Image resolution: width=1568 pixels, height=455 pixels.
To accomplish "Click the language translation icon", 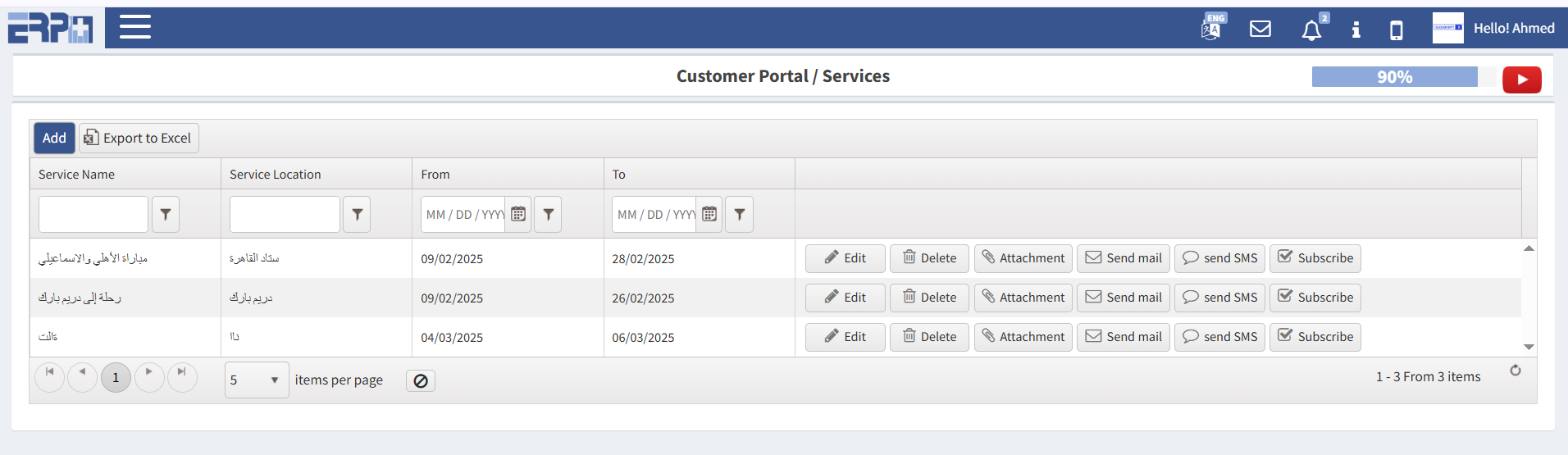I will pyautogui.click(x=1212, y=28).
